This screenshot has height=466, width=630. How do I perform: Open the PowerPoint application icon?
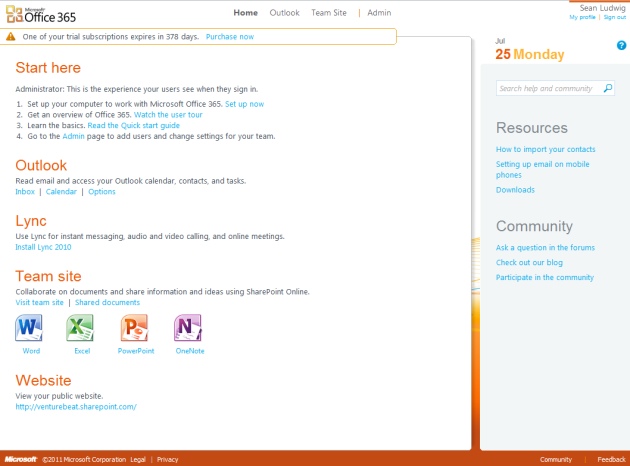[x=135, y=328]
